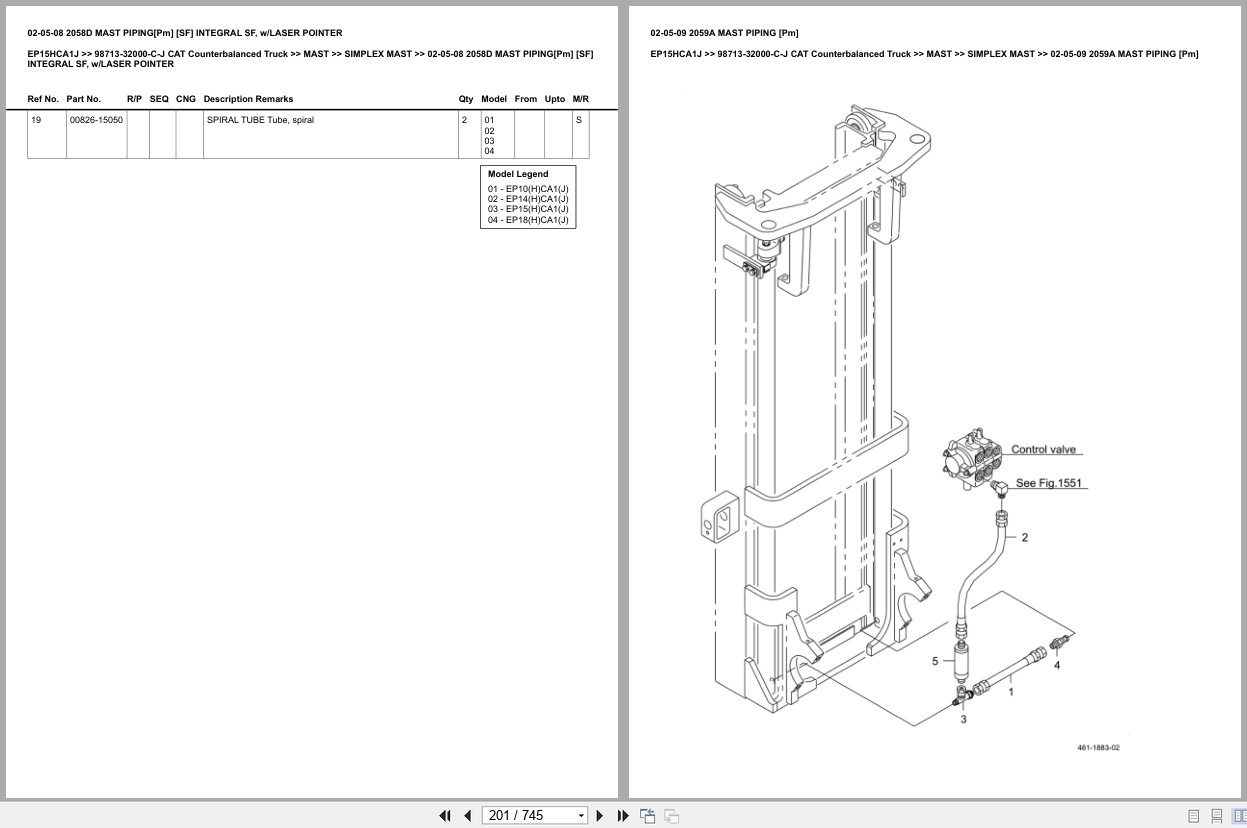Click legend entry 04 - EP18(H)CA1(J)

click(528, 220)
